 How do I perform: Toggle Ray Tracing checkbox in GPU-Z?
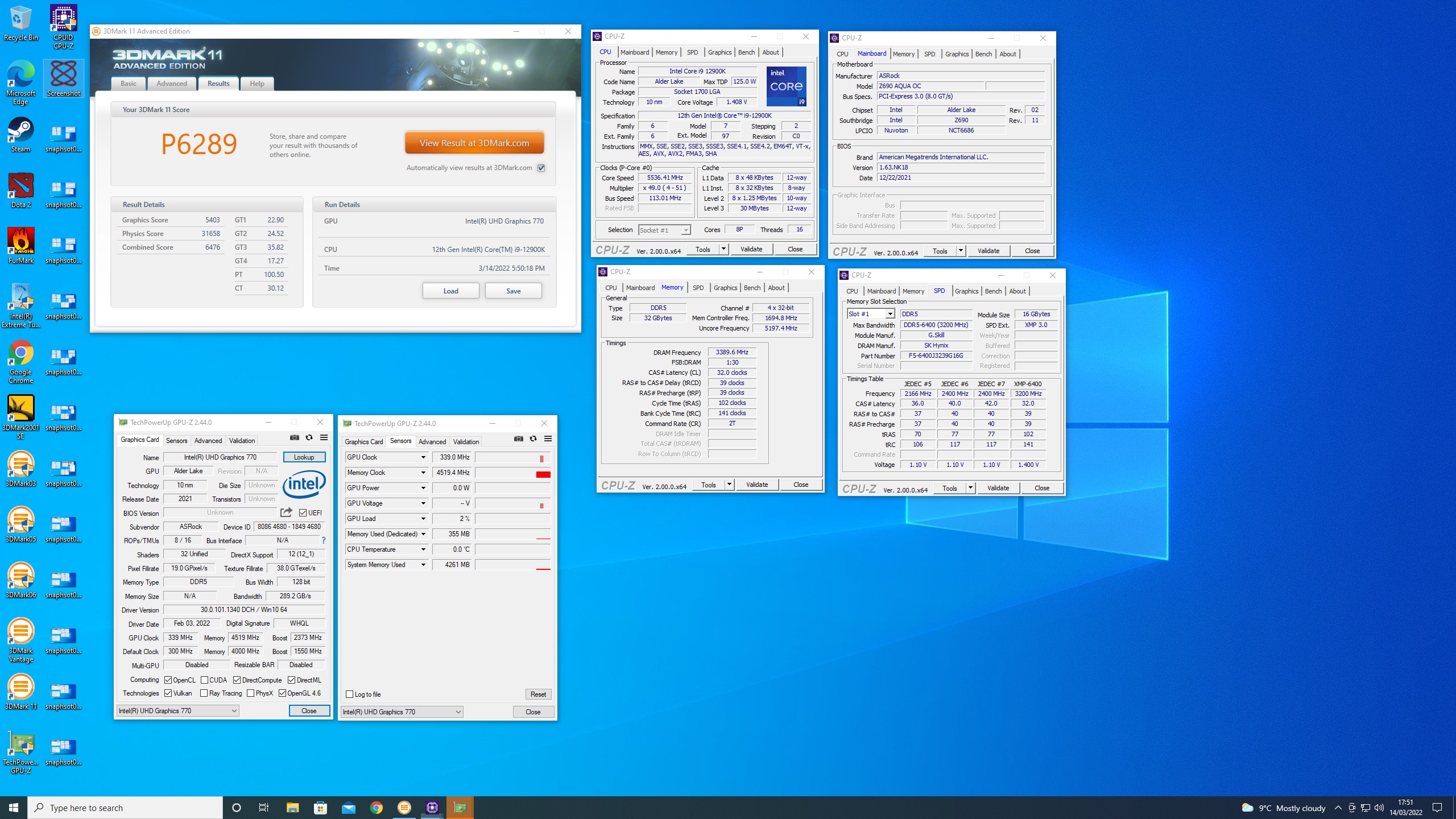(204, 693)
